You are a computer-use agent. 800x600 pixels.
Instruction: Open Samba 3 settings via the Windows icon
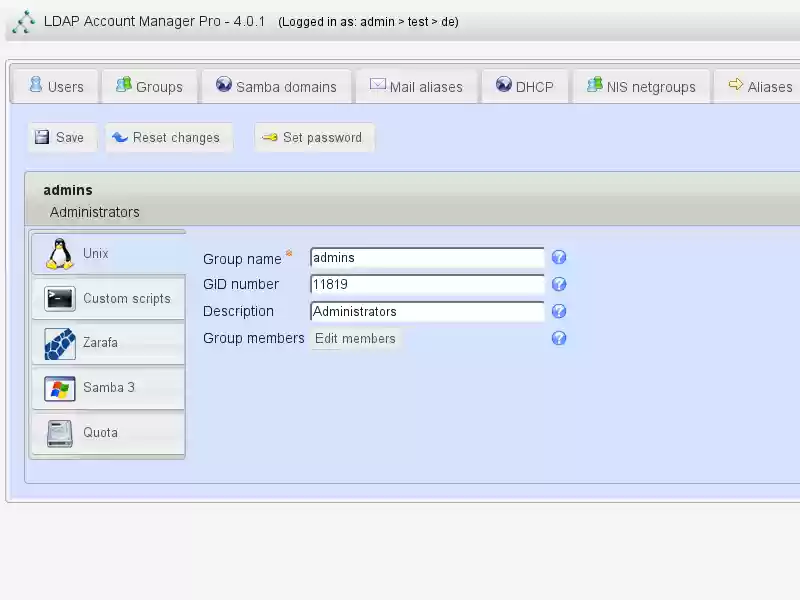tap(58, 388)
